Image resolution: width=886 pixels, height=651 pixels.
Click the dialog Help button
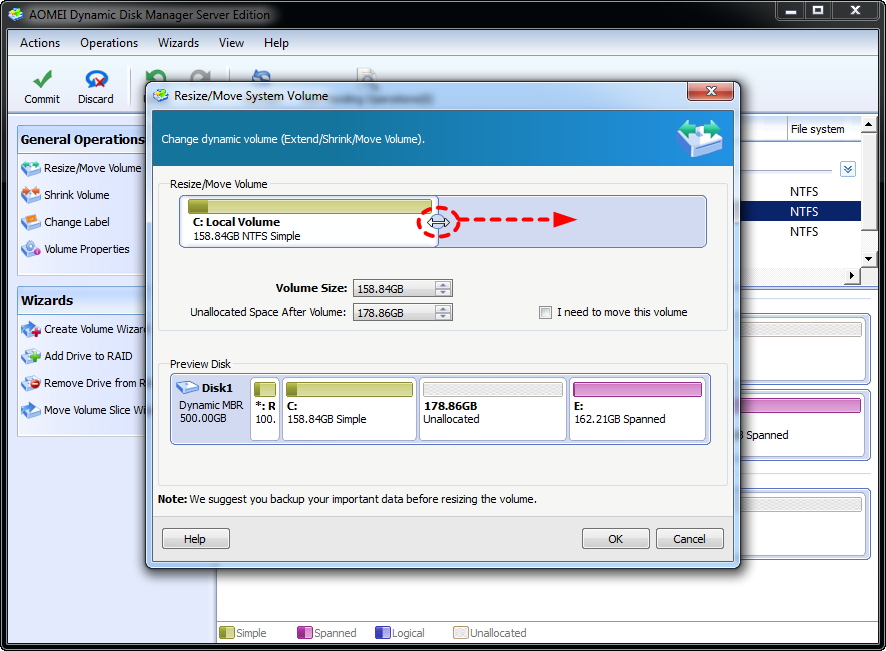tap(196, 539)
